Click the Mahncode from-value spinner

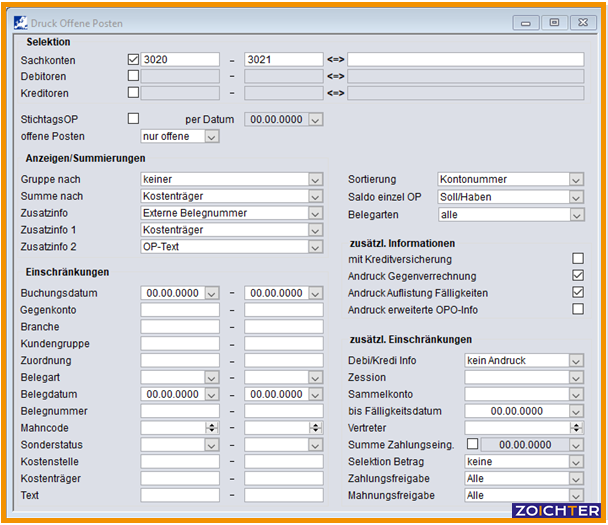click(x=211, y=427)
